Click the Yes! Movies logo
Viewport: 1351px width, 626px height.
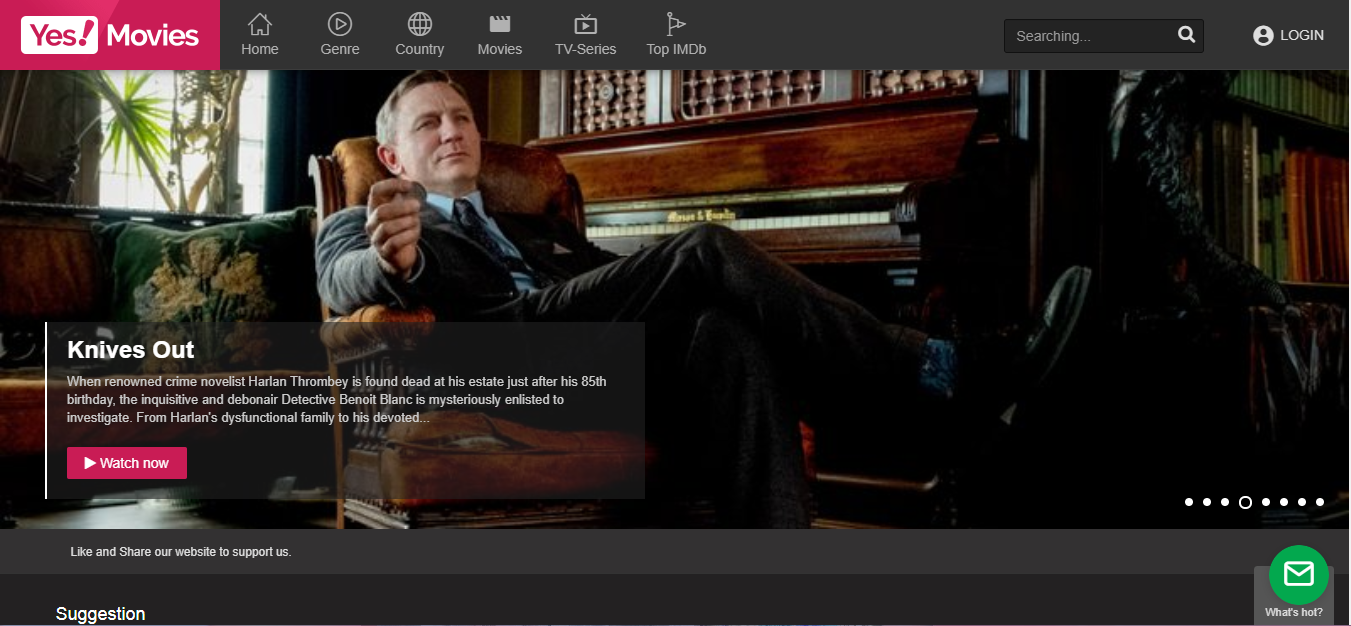coord(110,35)
